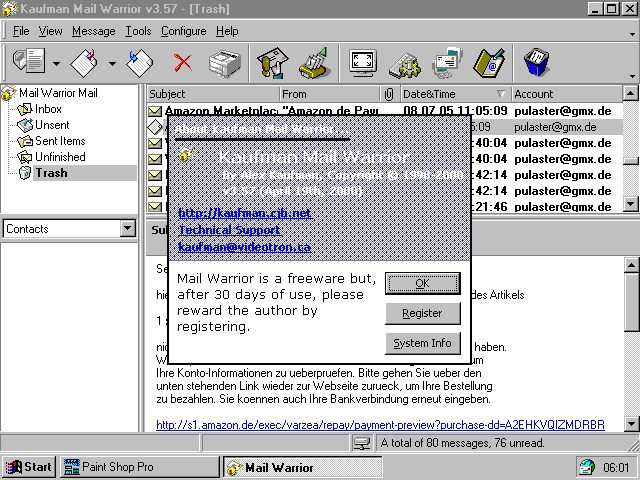Open the address book icon

pyautogui.click(x=489, y=63)
